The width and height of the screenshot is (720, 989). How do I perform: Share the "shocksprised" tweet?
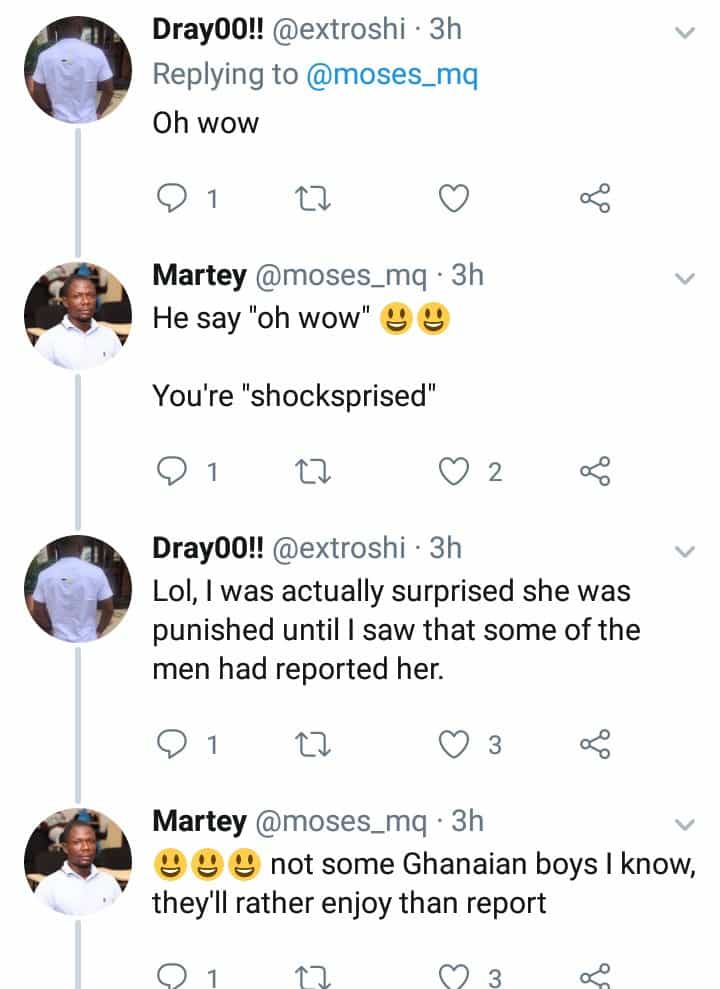[594, 472]
